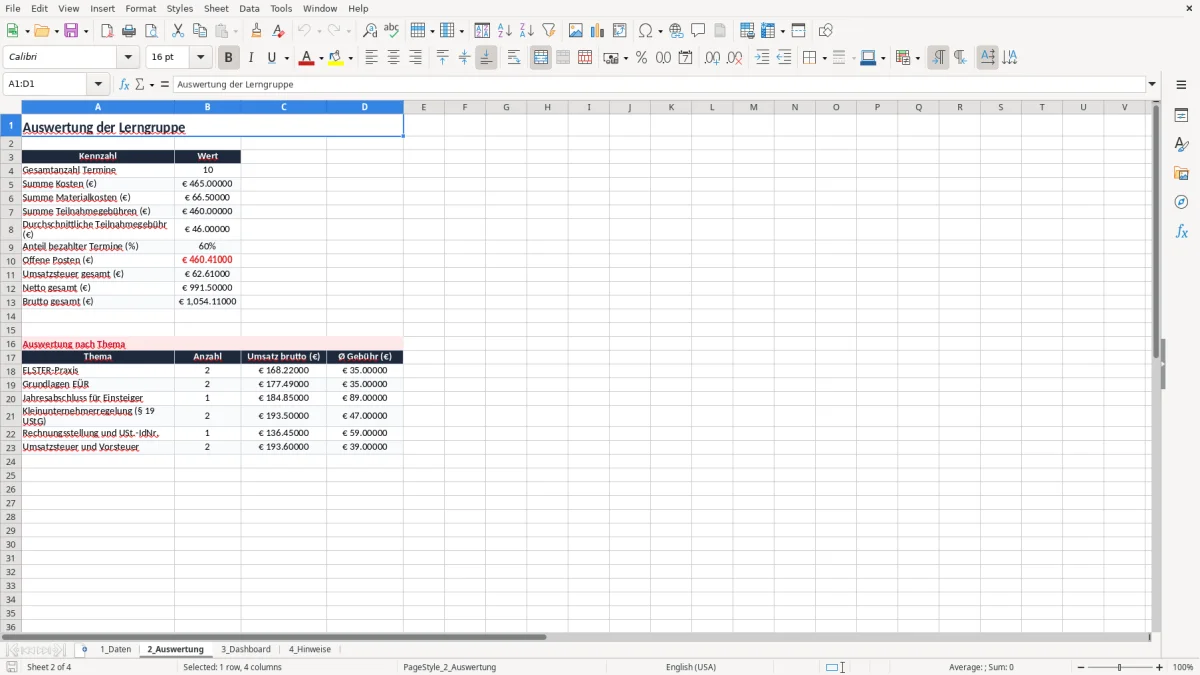
Task: Open the font size dropdown
Action: [x=201, y=58]
